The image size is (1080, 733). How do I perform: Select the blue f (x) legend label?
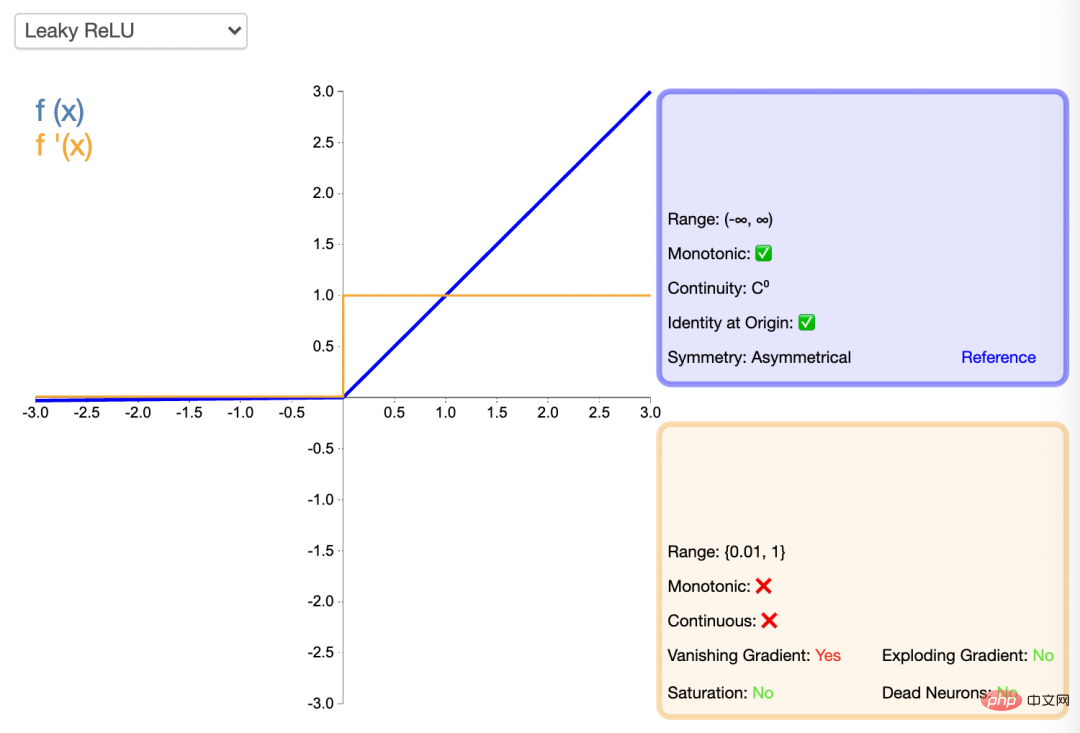coord(60,110)
